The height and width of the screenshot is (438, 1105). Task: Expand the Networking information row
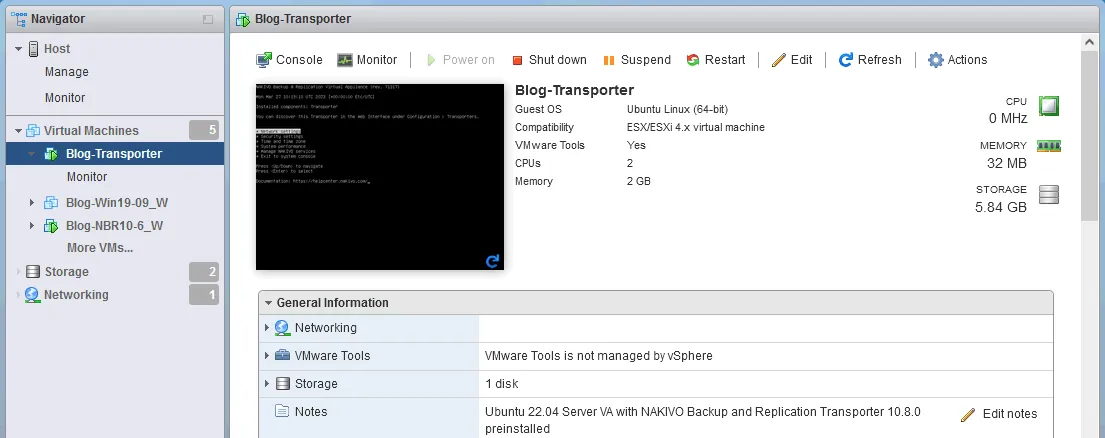pyautogui.click(x=267, y=328)
